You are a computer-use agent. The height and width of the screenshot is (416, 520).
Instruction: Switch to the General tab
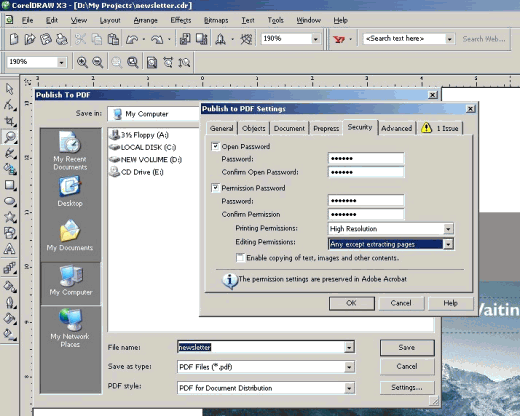coord(221,128)
